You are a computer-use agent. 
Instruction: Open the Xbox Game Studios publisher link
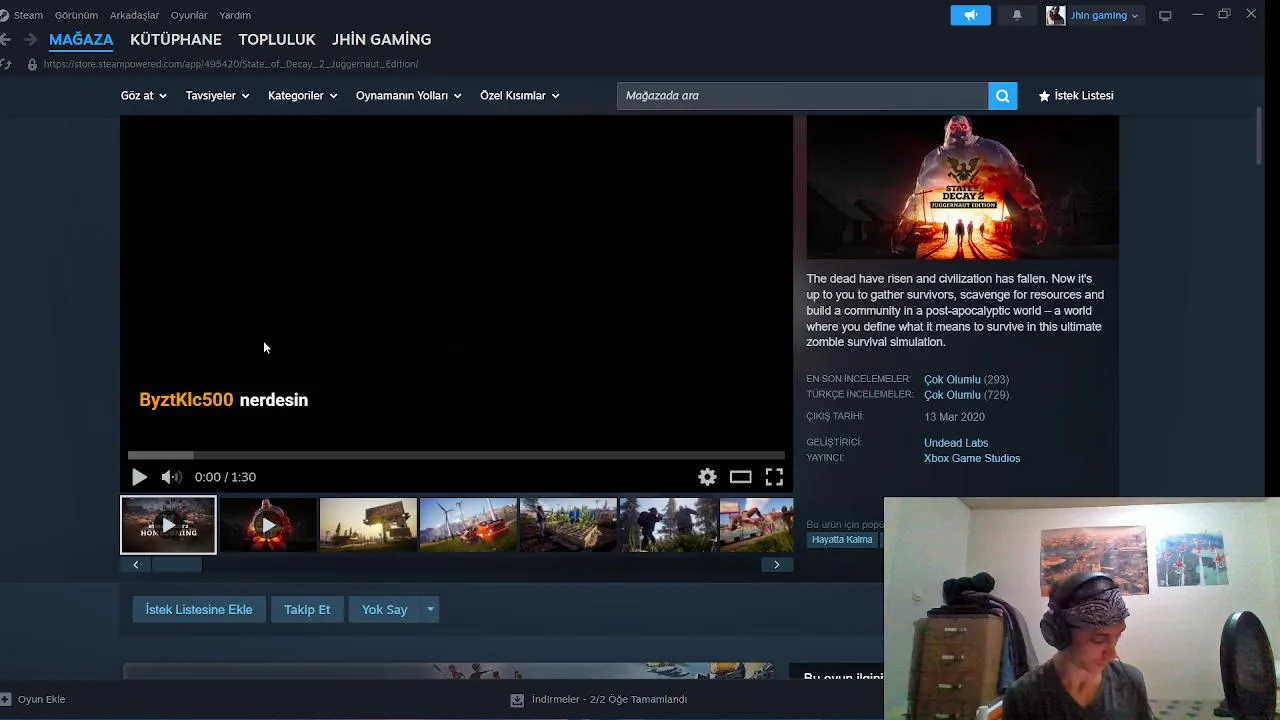tap(972, 458)
